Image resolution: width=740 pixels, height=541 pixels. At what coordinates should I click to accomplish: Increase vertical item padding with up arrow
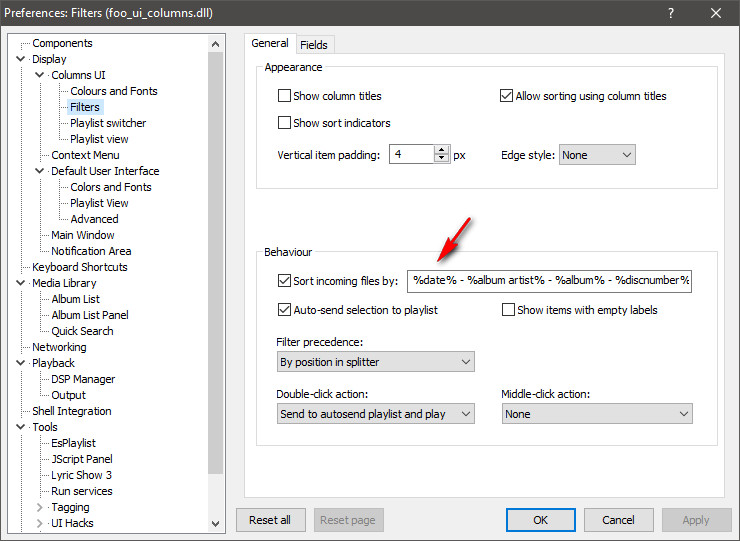pyautogui.click(x=442, y=150)
